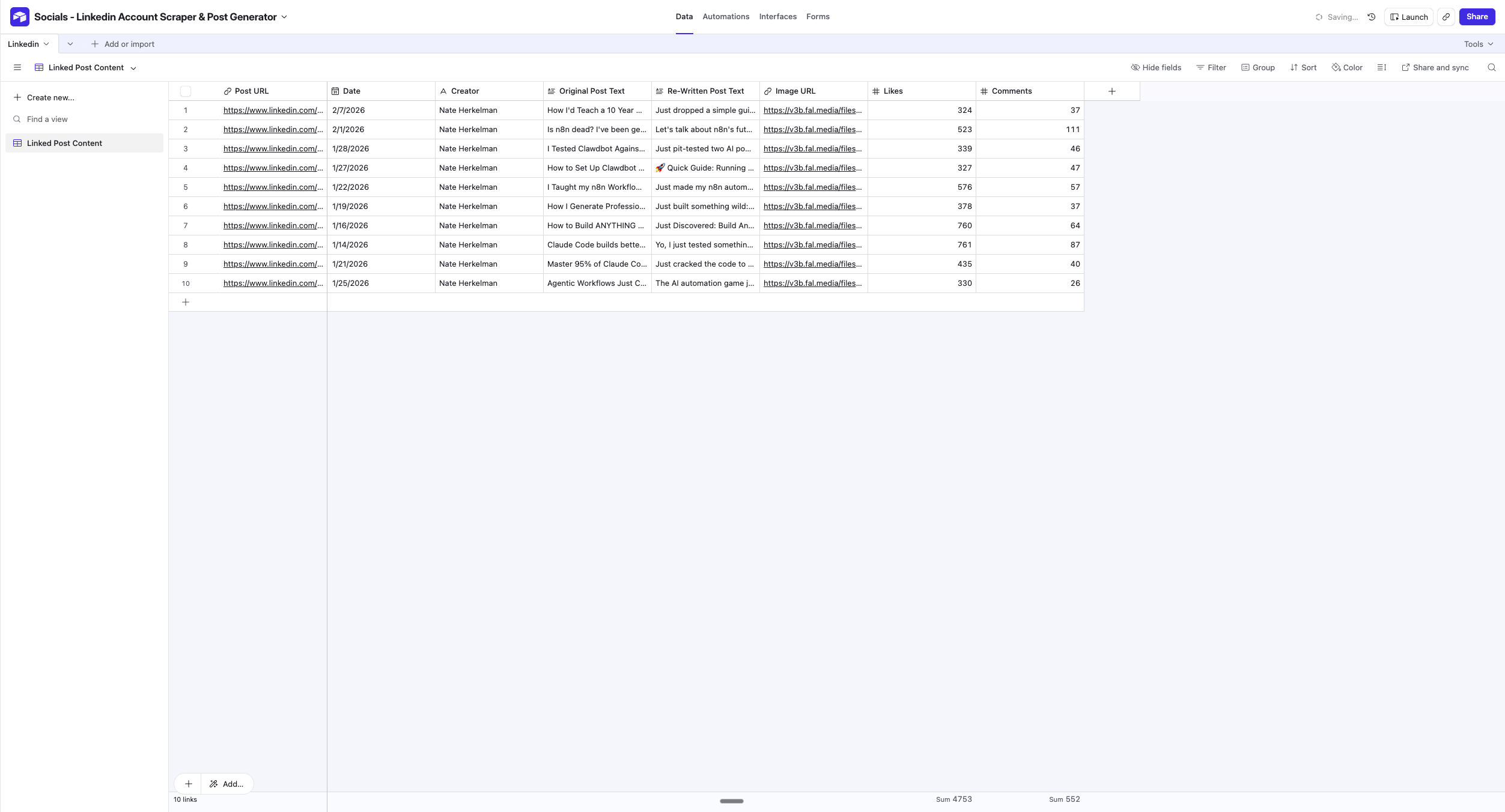The image size is (1505, 812).
Task: Open the search magnifier in view toolbar
Action: tap(1492, 67)
